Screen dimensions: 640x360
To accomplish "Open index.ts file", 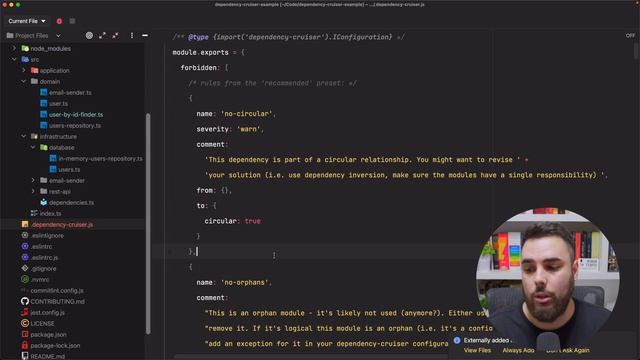I will click(x=50, y=213).
